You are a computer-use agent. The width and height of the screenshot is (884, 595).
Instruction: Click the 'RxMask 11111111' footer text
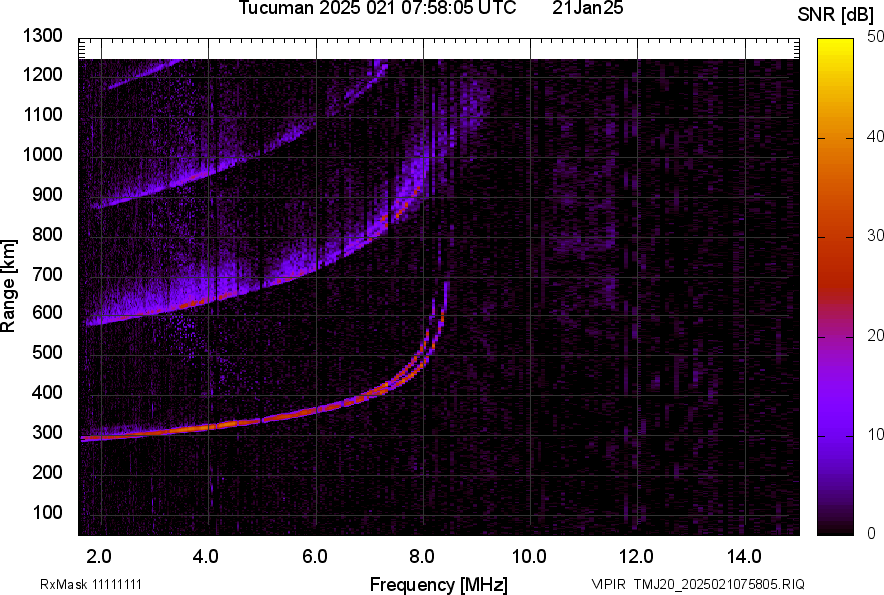point(91,584)
